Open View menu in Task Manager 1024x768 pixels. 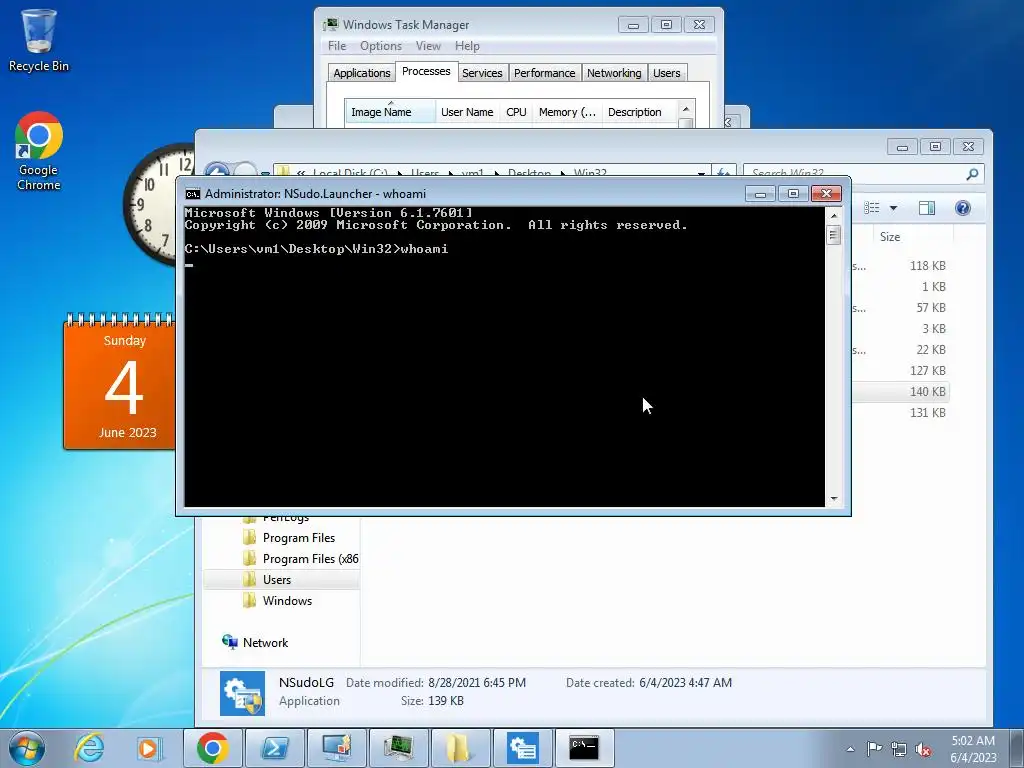click(428, 46)
